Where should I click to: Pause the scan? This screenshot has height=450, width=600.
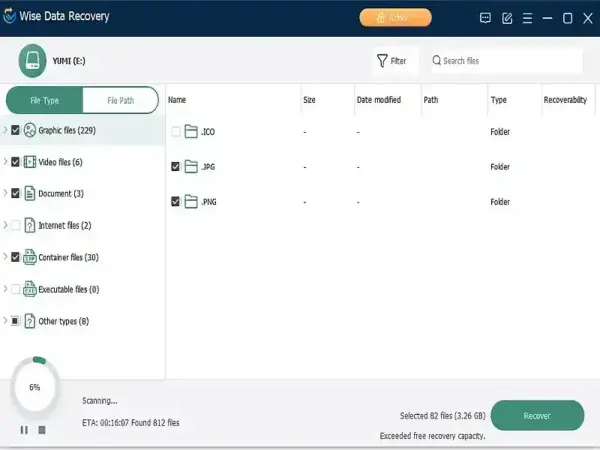[24, 430]
